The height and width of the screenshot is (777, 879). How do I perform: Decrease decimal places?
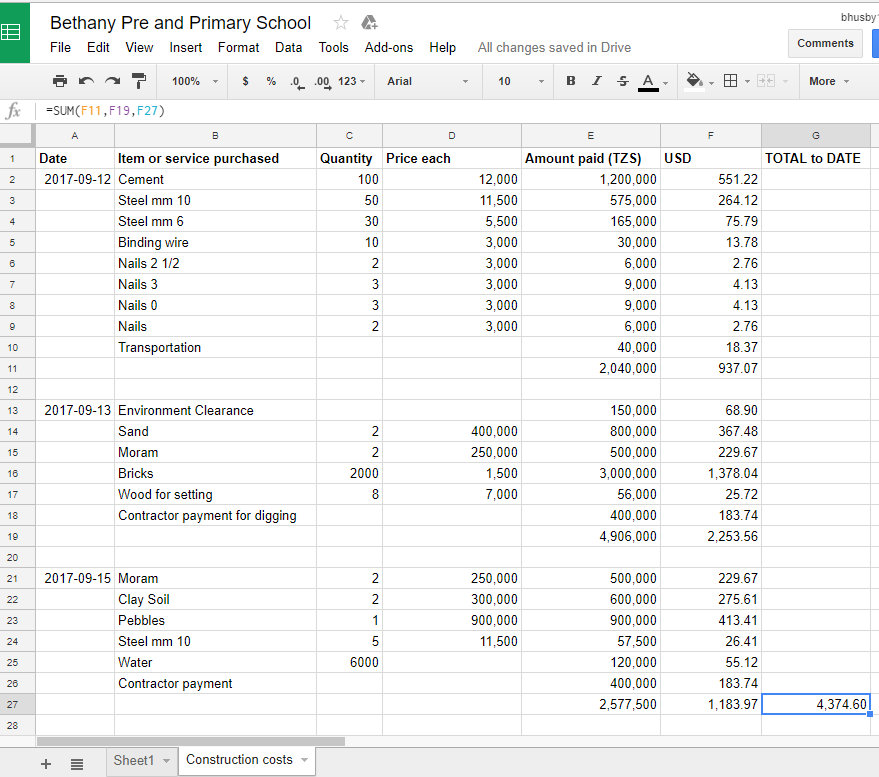(297, 82)
